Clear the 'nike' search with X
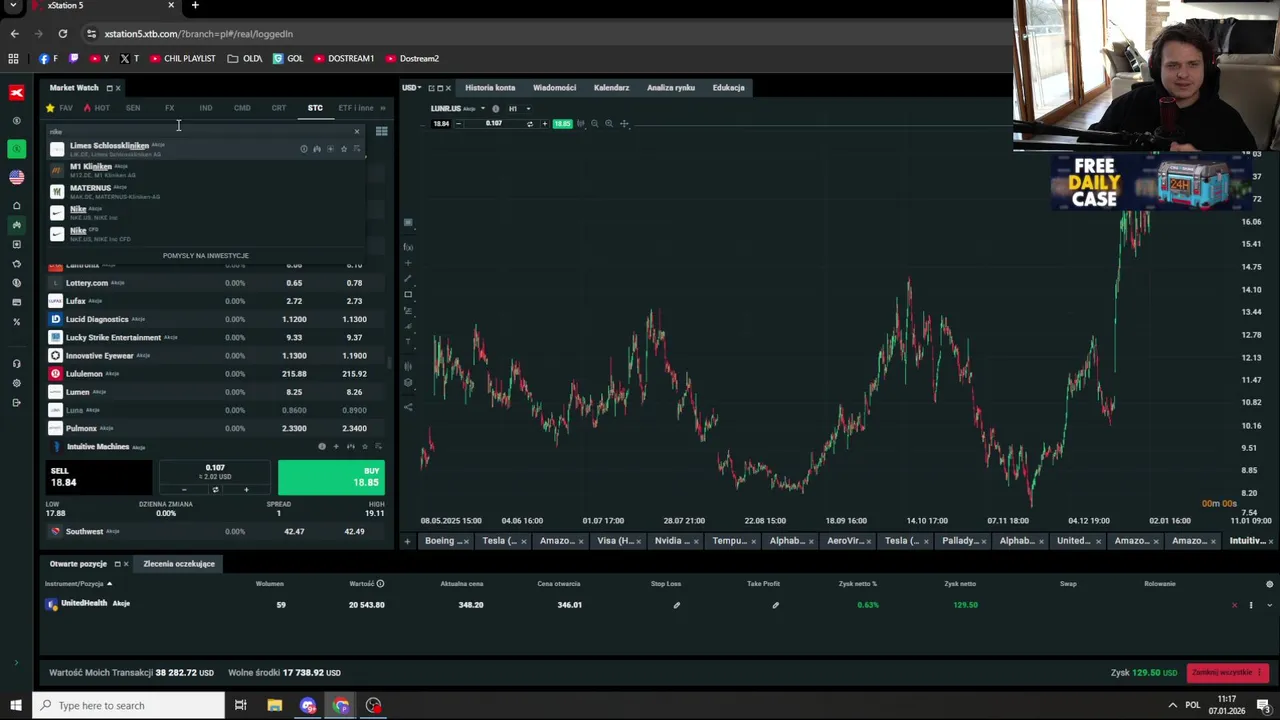This screenshot has width=1280, height=720. 356,131
